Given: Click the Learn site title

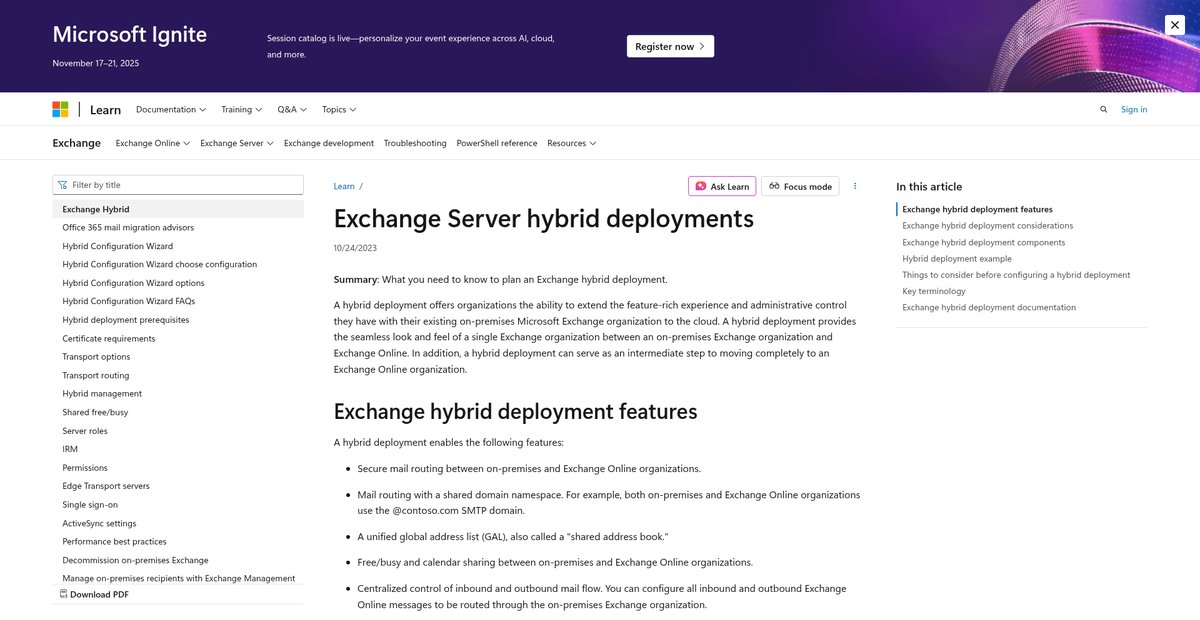Looking at the screenshot, I should tap(105, 110).
